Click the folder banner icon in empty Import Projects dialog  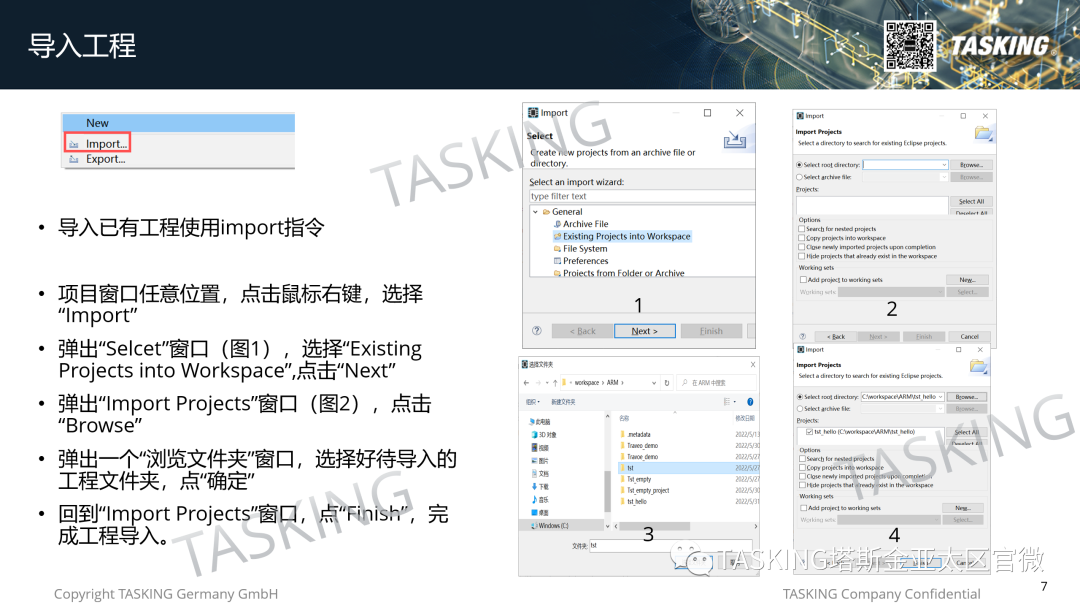click(984, 134)
